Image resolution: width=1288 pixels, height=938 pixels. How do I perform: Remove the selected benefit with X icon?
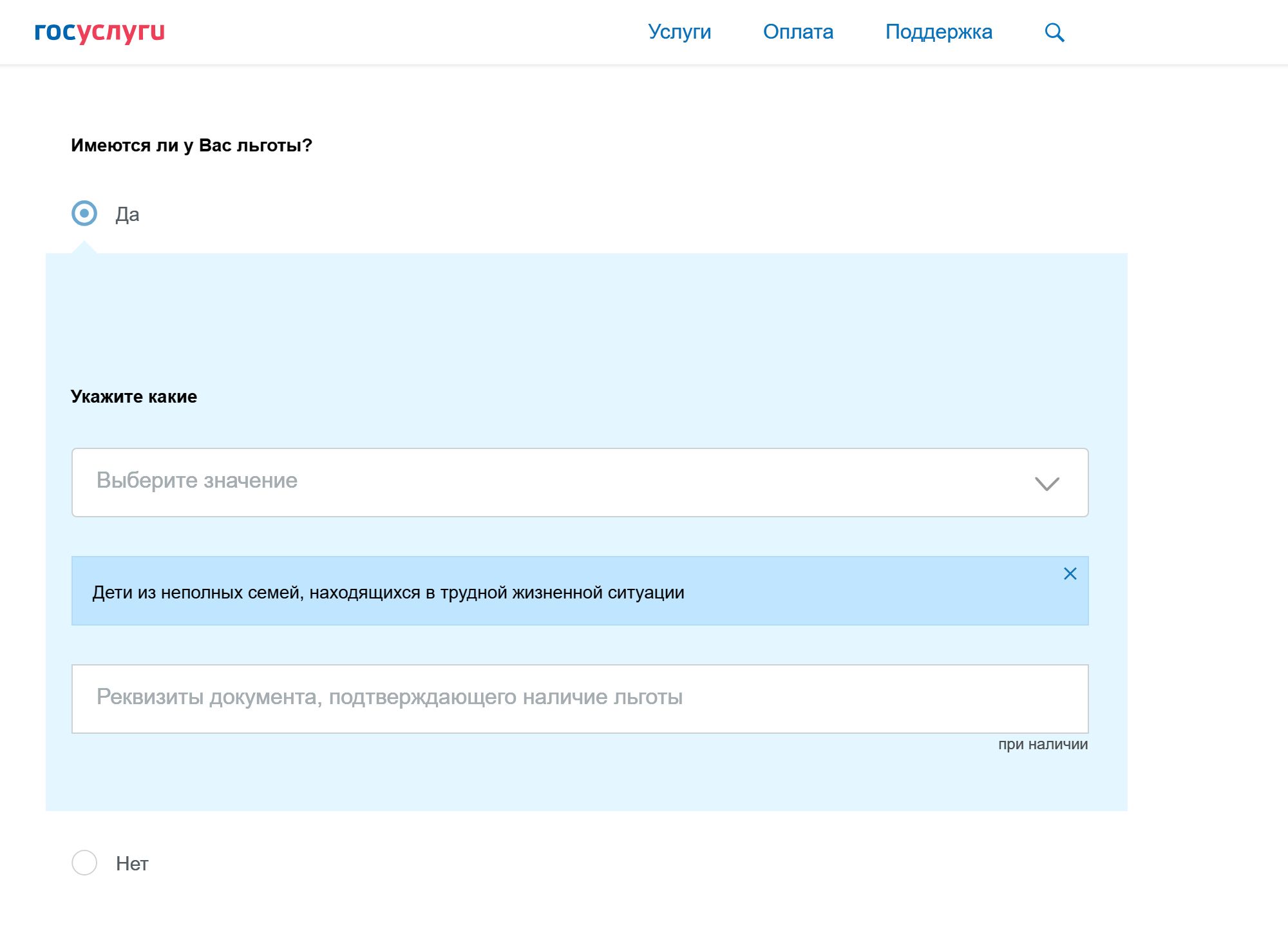click(x=1070, y=573)
